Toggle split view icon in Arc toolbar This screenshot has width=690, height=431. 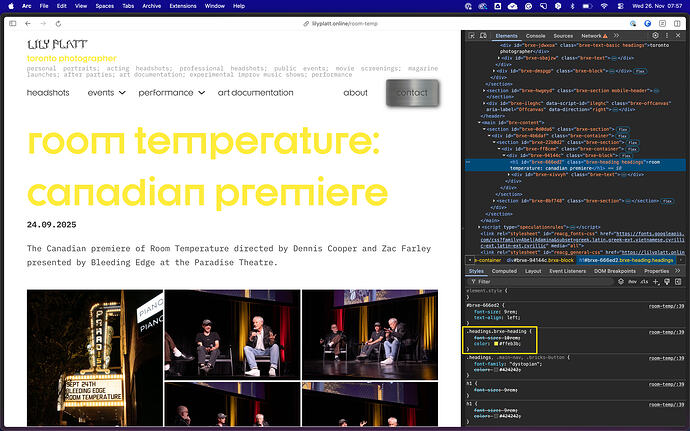[677, 23]
